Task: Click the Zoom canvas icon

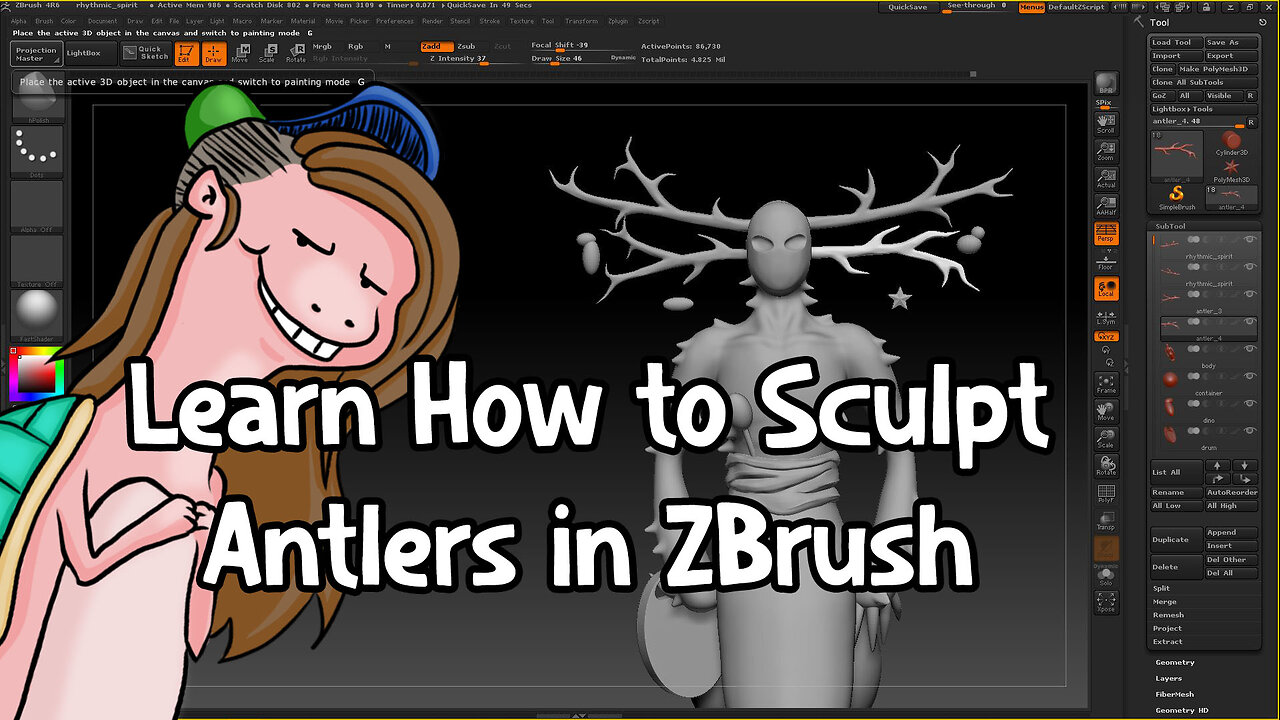Action: click(x=1106, y=151)
